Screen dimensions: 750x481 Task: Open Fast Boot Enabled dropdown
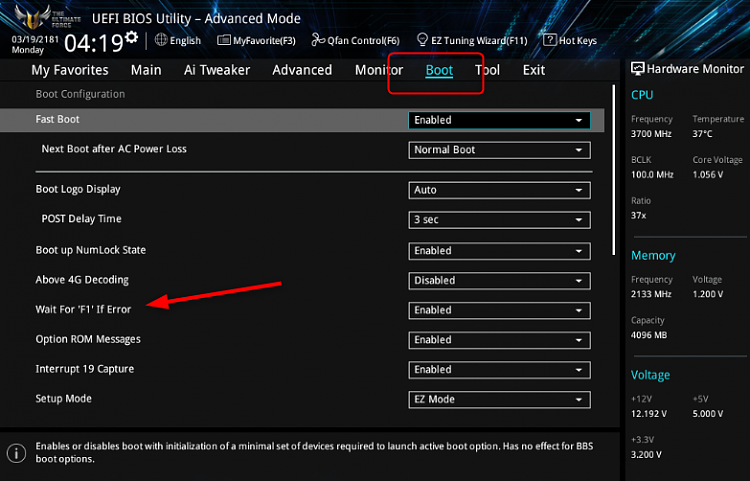click(499, 120)
